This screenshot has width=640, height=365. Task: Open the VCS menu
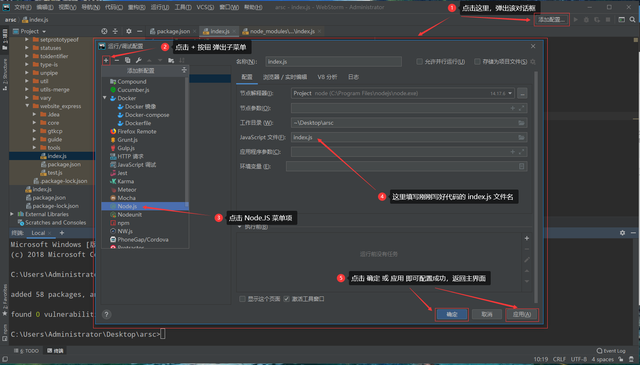click(x=205, y=7)
